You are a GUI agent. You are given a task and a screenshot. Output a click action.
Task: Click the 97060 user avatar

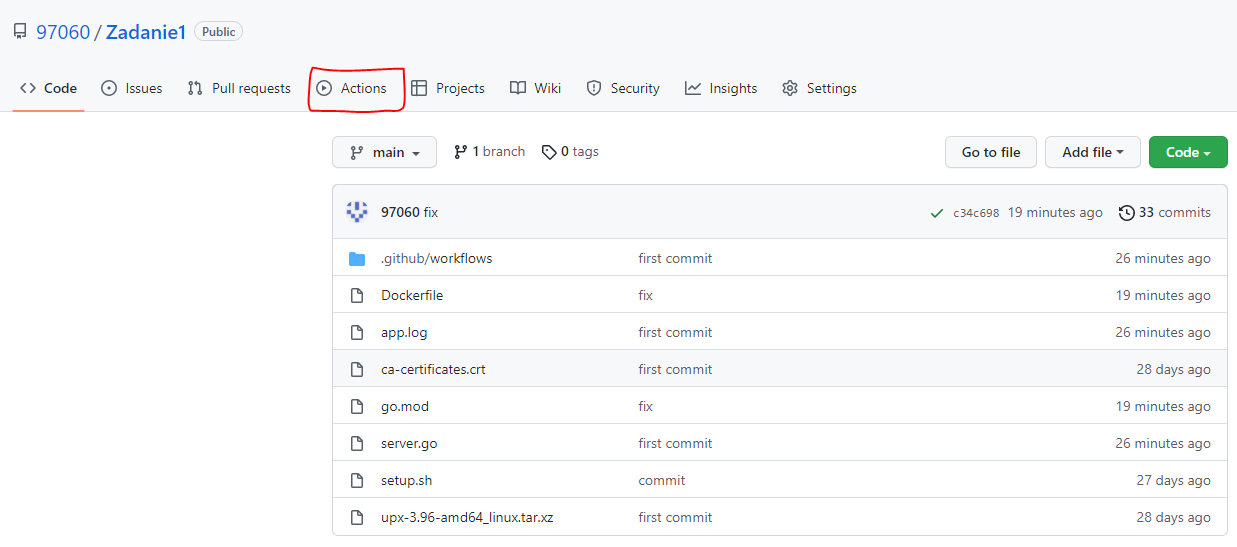click(x=357, y=212)
